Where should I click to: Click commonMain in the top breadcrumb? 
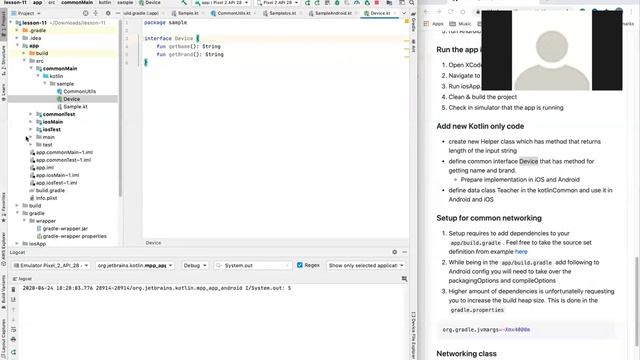77,2
